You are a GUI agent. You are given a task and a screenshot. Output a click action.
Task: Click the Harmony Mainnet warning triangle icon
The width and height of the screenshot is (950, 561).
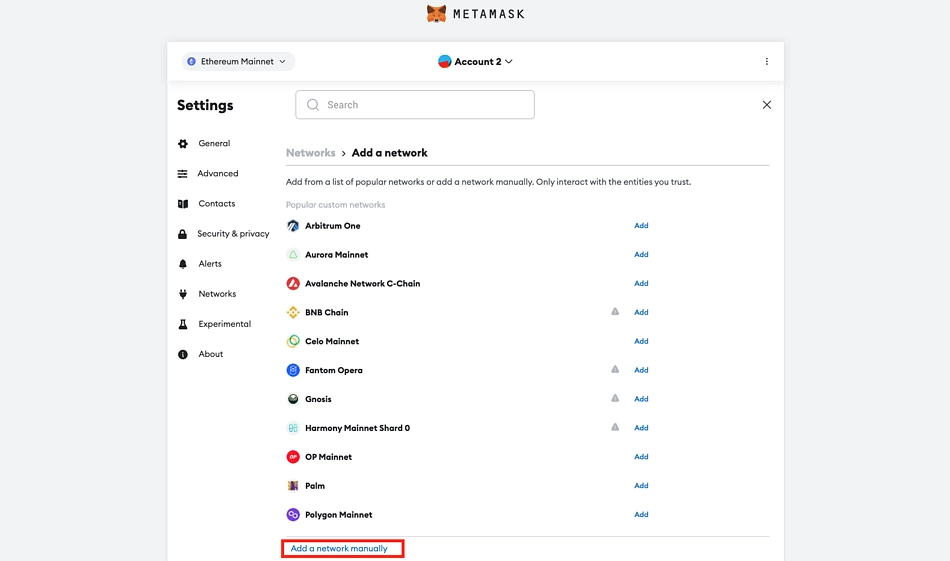pos(615,427)
